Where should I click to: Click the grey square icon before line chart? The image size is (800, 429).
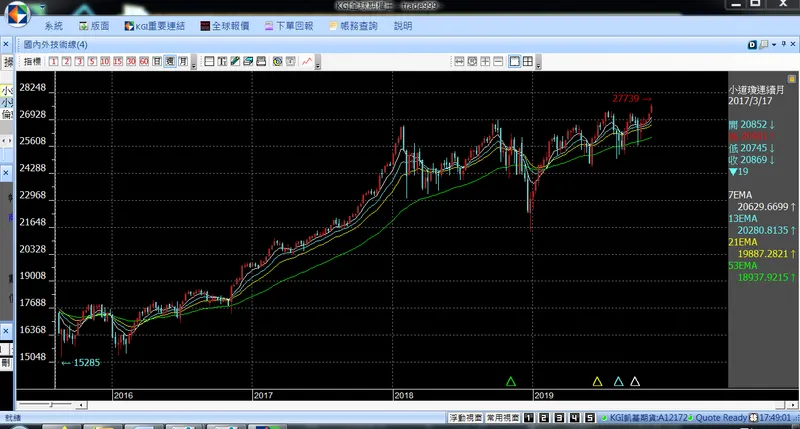click(x=291, y=62)
